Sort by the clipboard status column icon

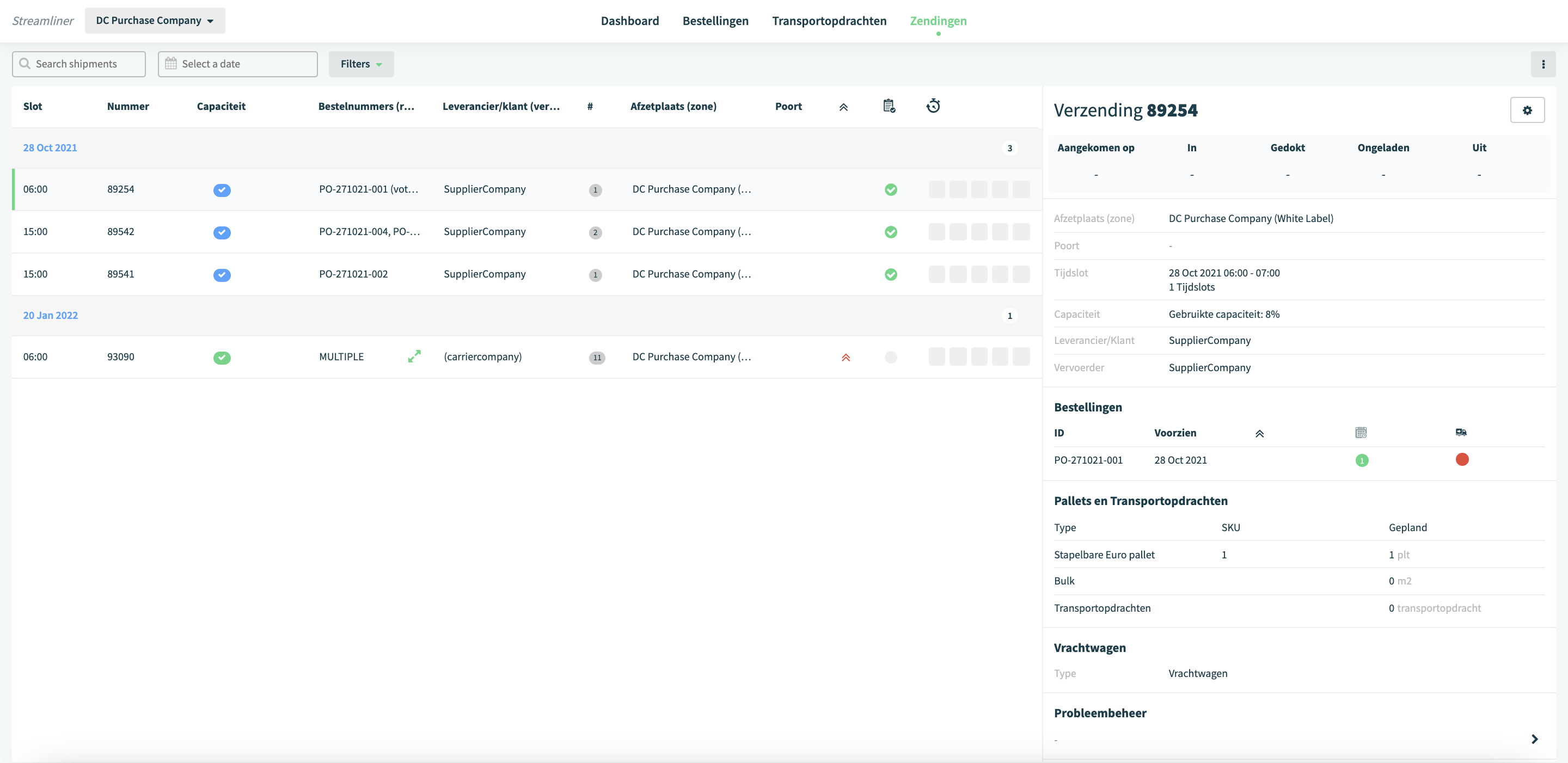(889, 106)
